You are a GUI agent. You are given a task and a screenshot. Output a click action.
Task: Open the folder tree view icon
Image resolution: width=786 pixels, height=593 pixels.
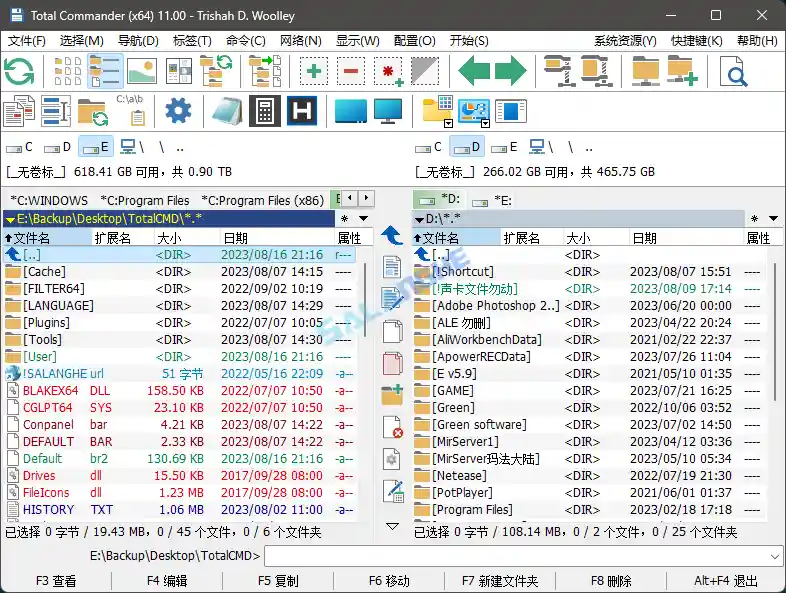coord(216,71)
